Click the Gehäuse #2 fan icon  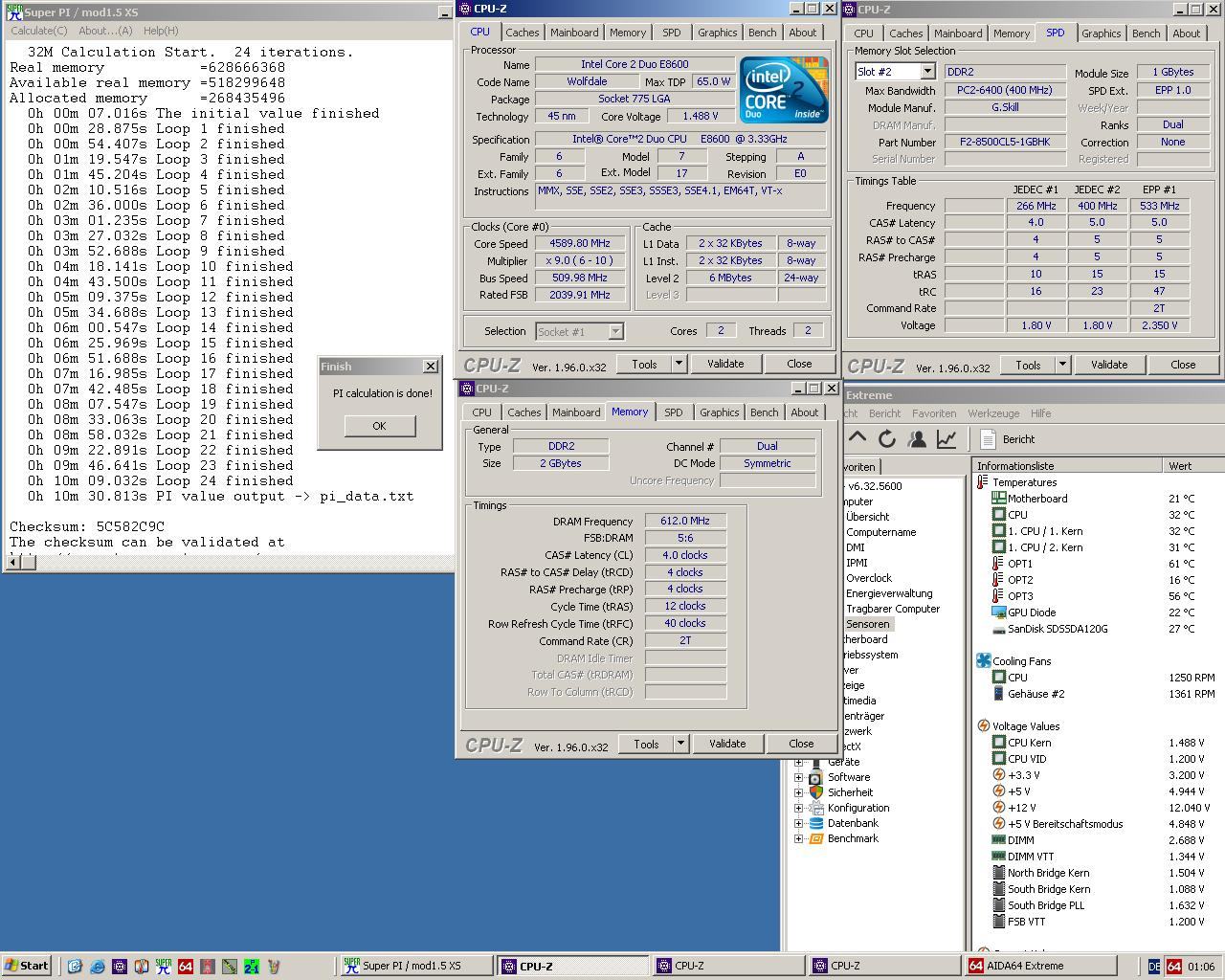pyautogui.click(x=999, y=694)
